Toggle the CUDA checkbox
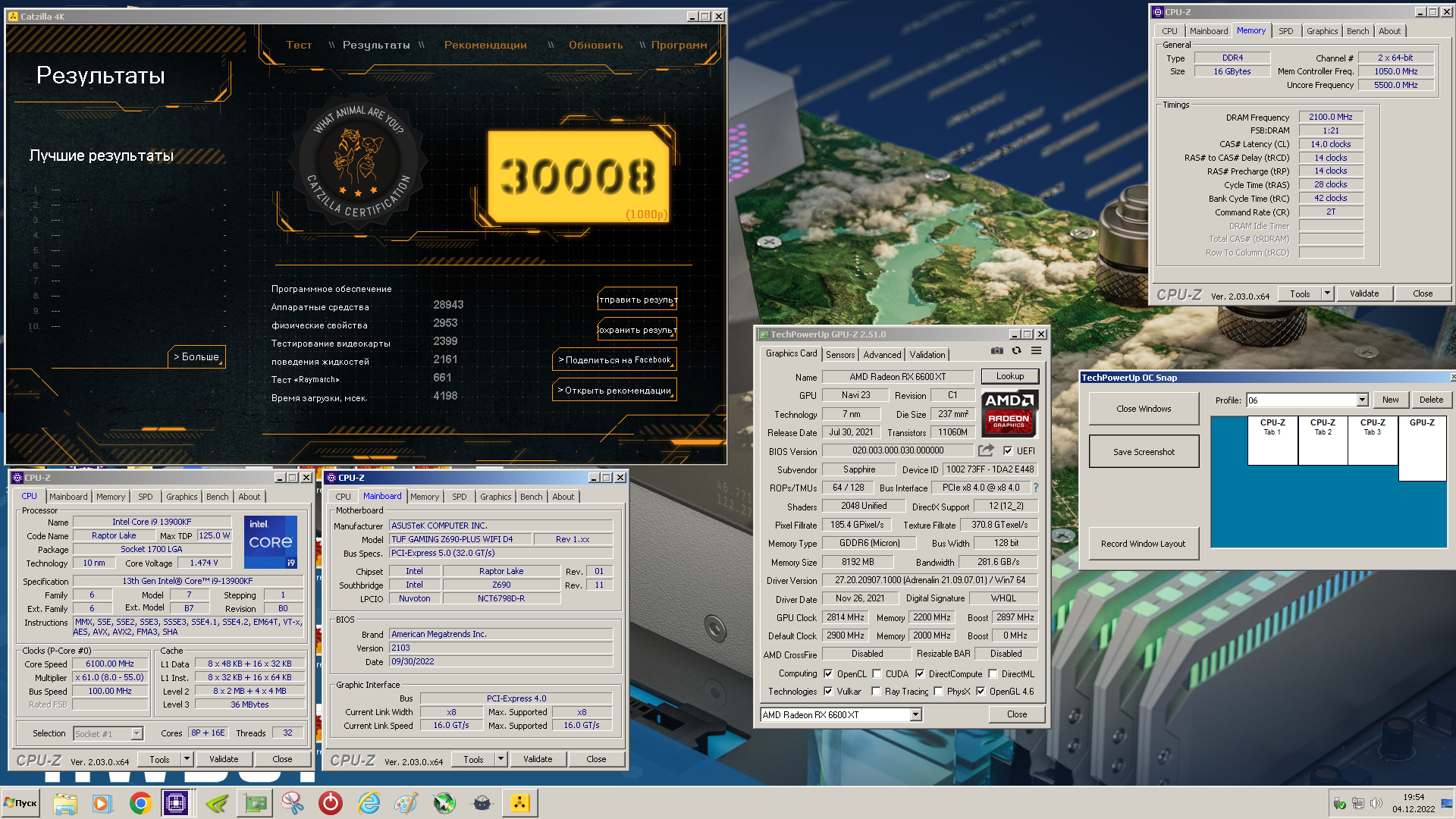 click(877, 673)
